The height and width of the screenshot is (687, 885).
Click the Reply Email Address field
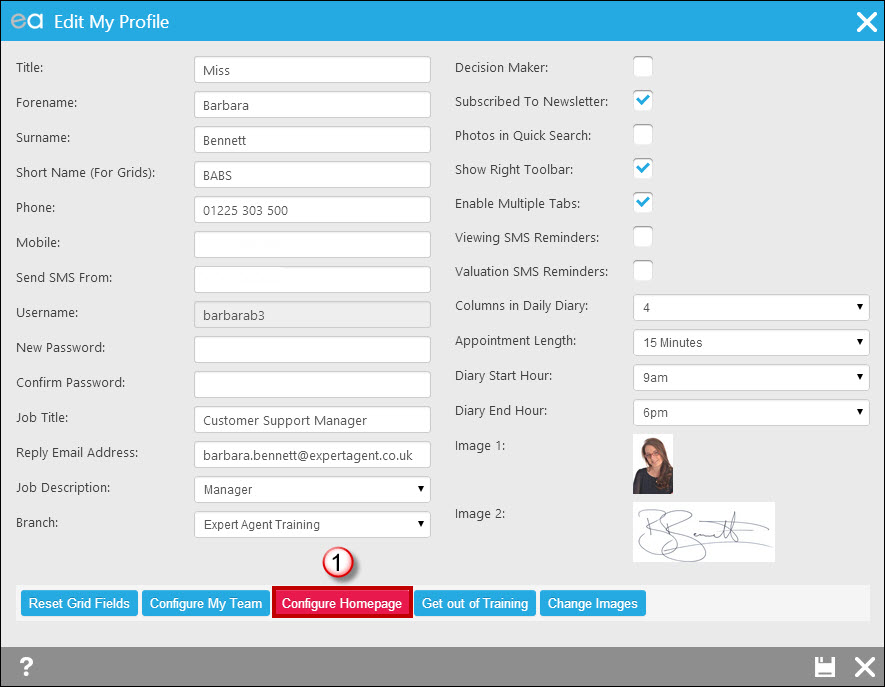click(x=312, y=454)
